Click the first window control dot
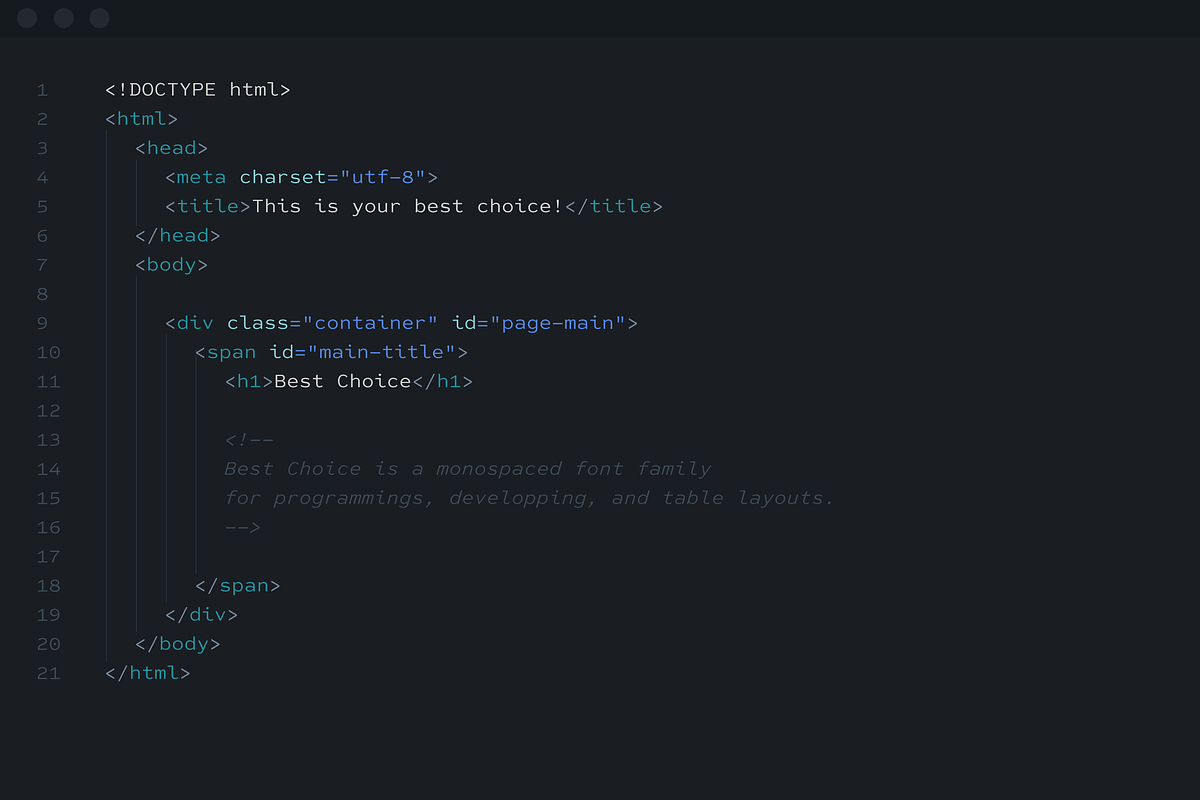Viewport: 1200px width, 800px height. pyautogui.click(x=28, y=18)
